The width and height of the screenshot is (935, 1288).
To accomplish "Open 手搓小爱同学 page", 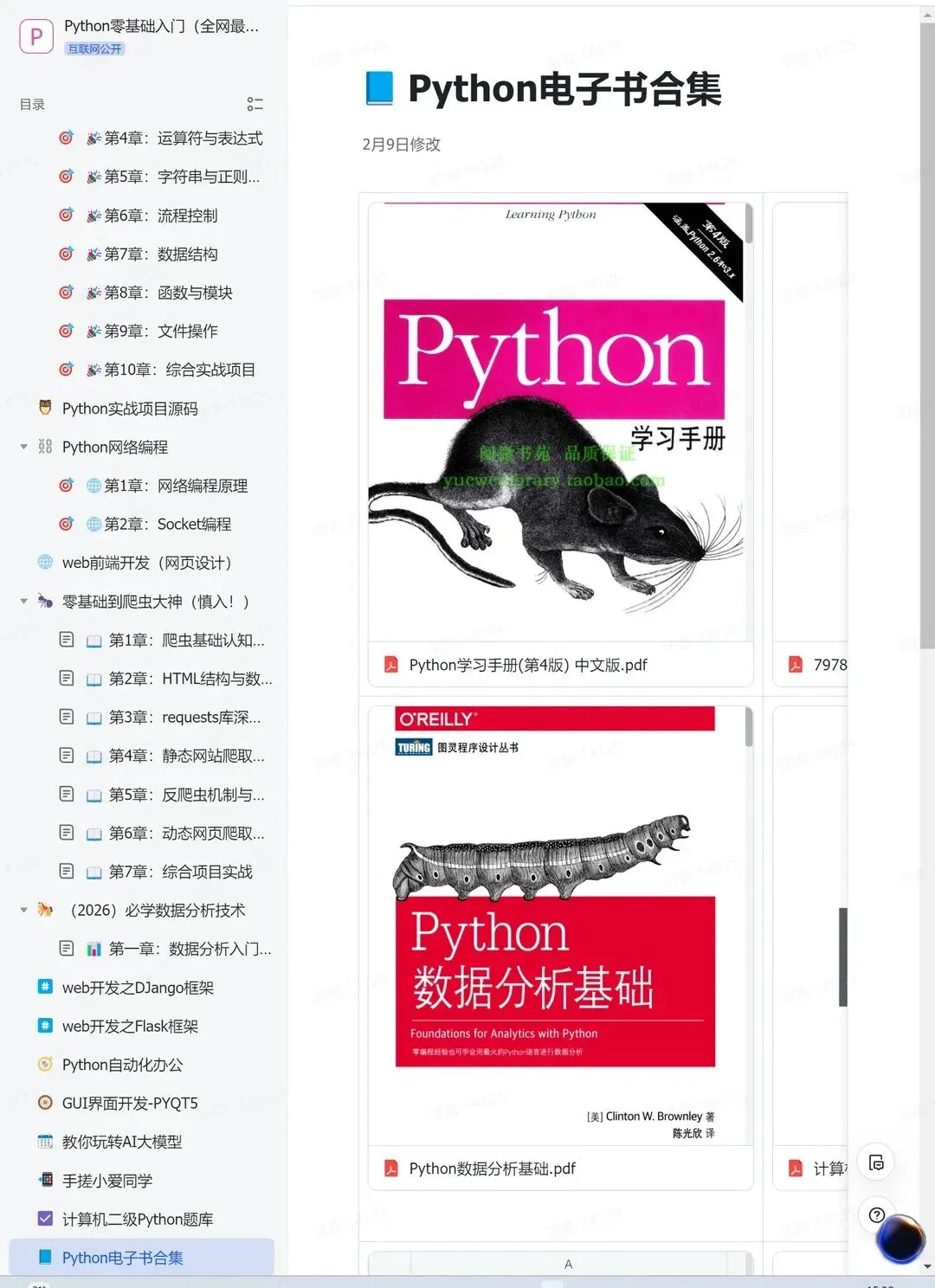I will [x=107, y=1181].
